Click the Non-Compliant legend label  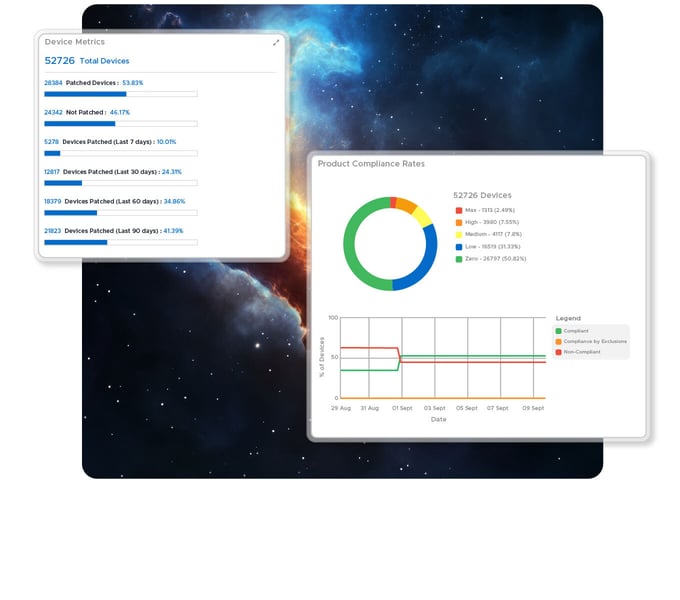(582, 352)
